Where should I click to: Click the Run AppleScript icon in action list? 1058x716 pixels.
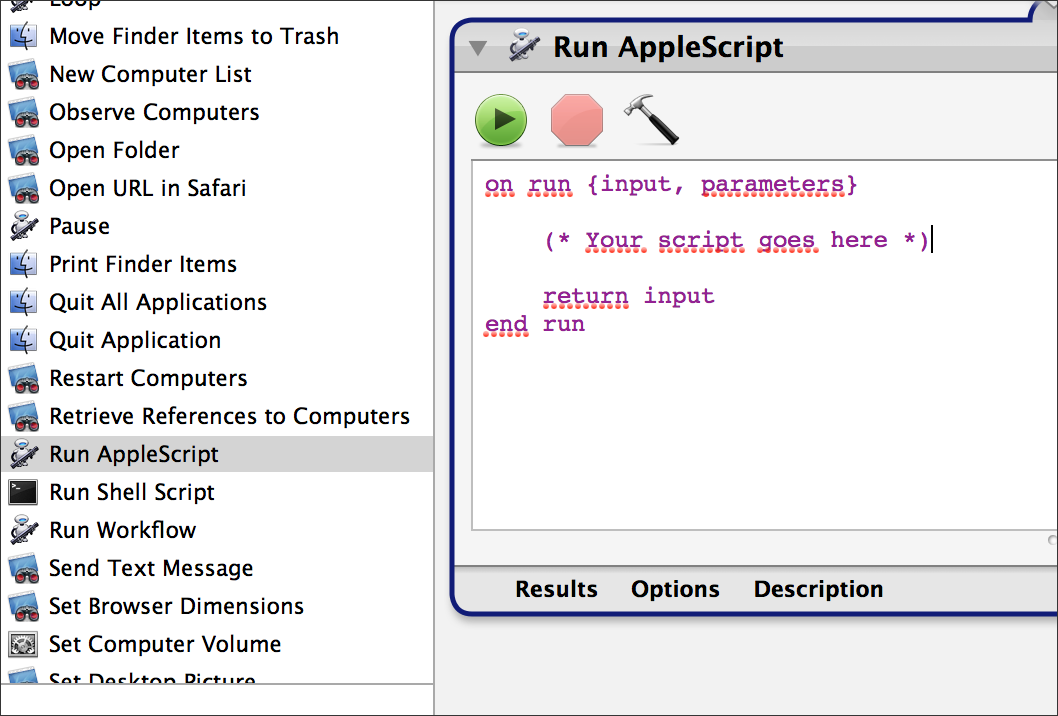pos(24,454)
